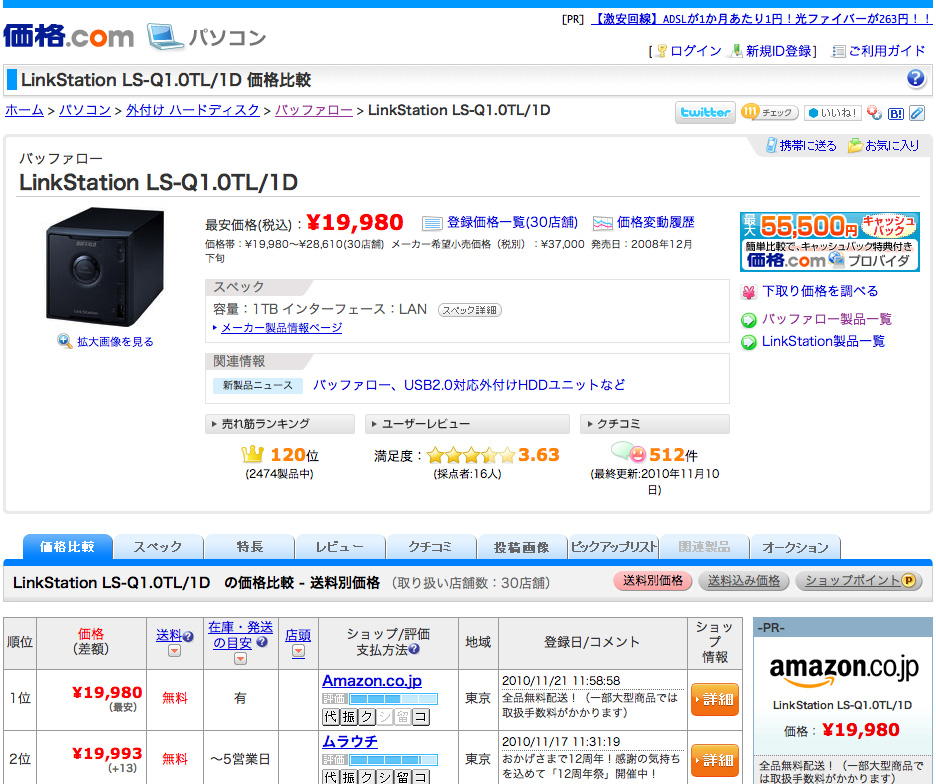This screenshot has height=784, width=936.
Task: Click the list icon beside 登録価格一覧
Action: (432, 223)
